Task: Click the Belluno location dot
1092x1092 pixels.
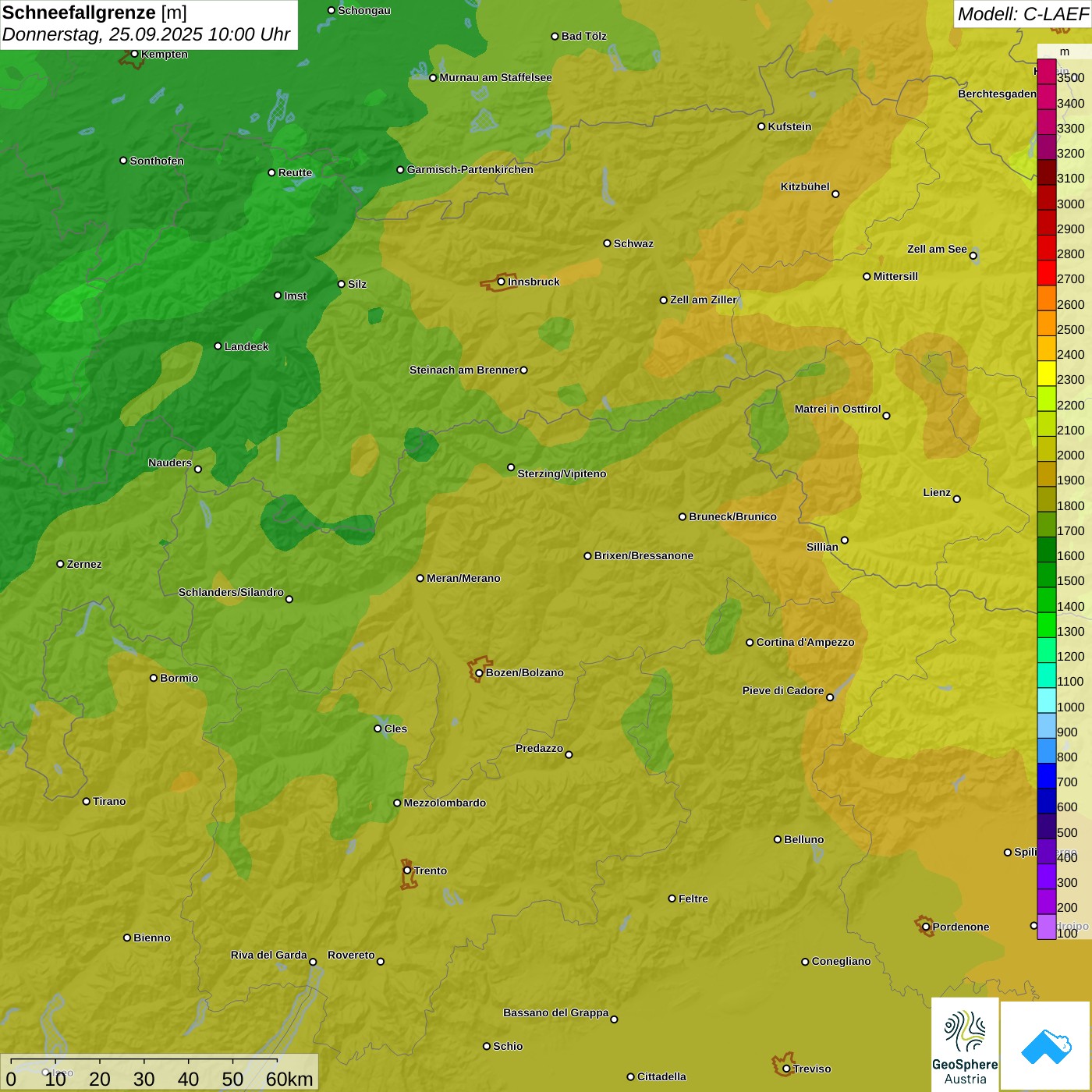Action: pyautogui.click(x=778, y=839)
